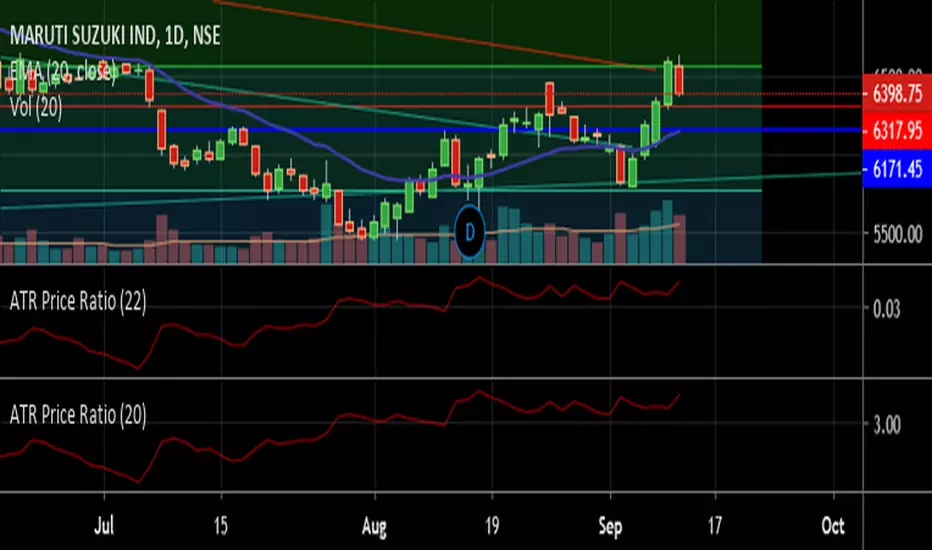Viewport: 932px width, 550px height.
Task: Click the dividend 'D' marker on chart
Action: [x=470, y=232]
